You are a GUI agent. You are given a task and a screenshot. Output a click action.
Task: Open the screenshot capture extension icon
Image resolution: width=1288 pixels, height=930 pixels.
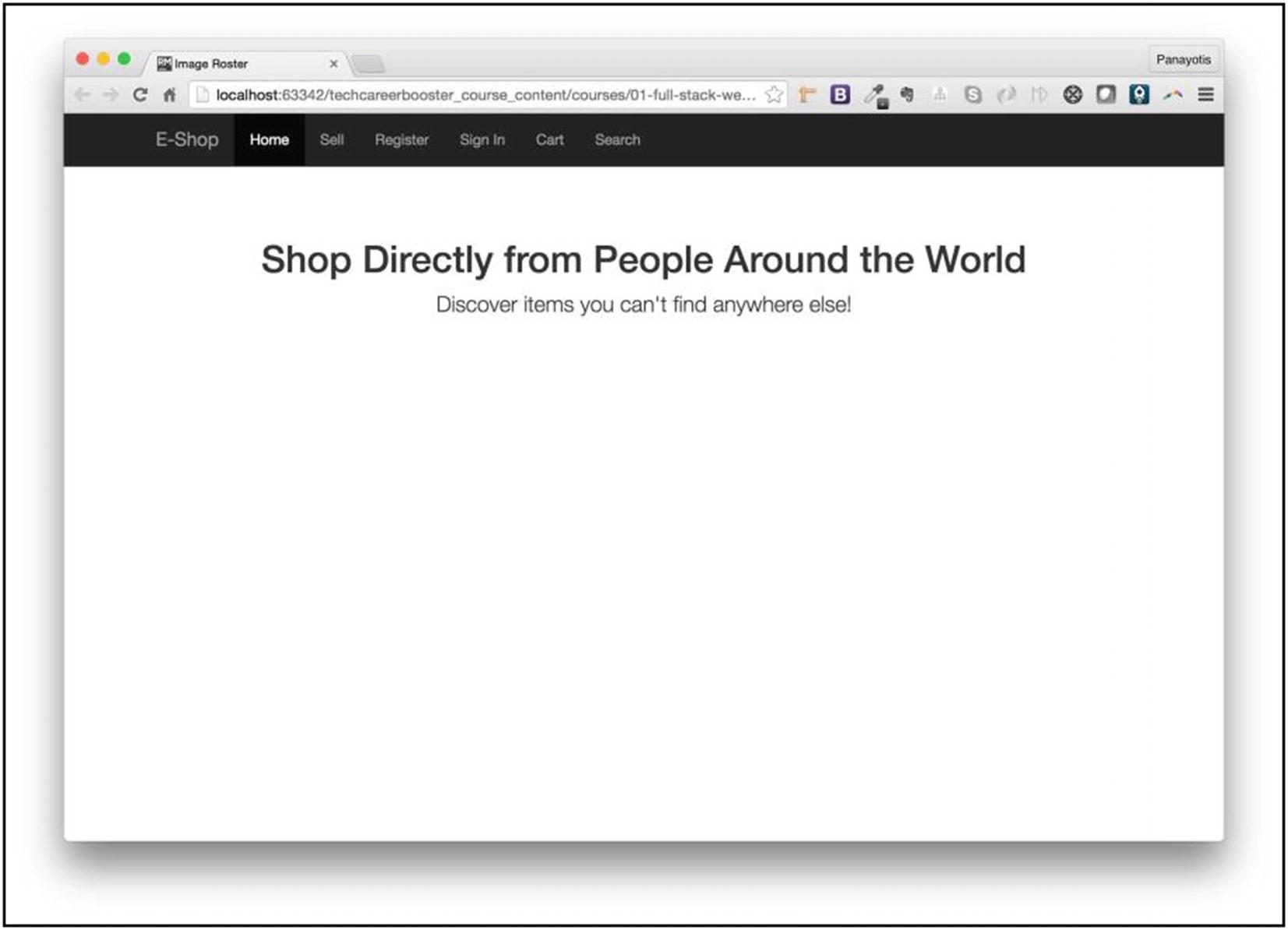click(x=1106, y=94)
